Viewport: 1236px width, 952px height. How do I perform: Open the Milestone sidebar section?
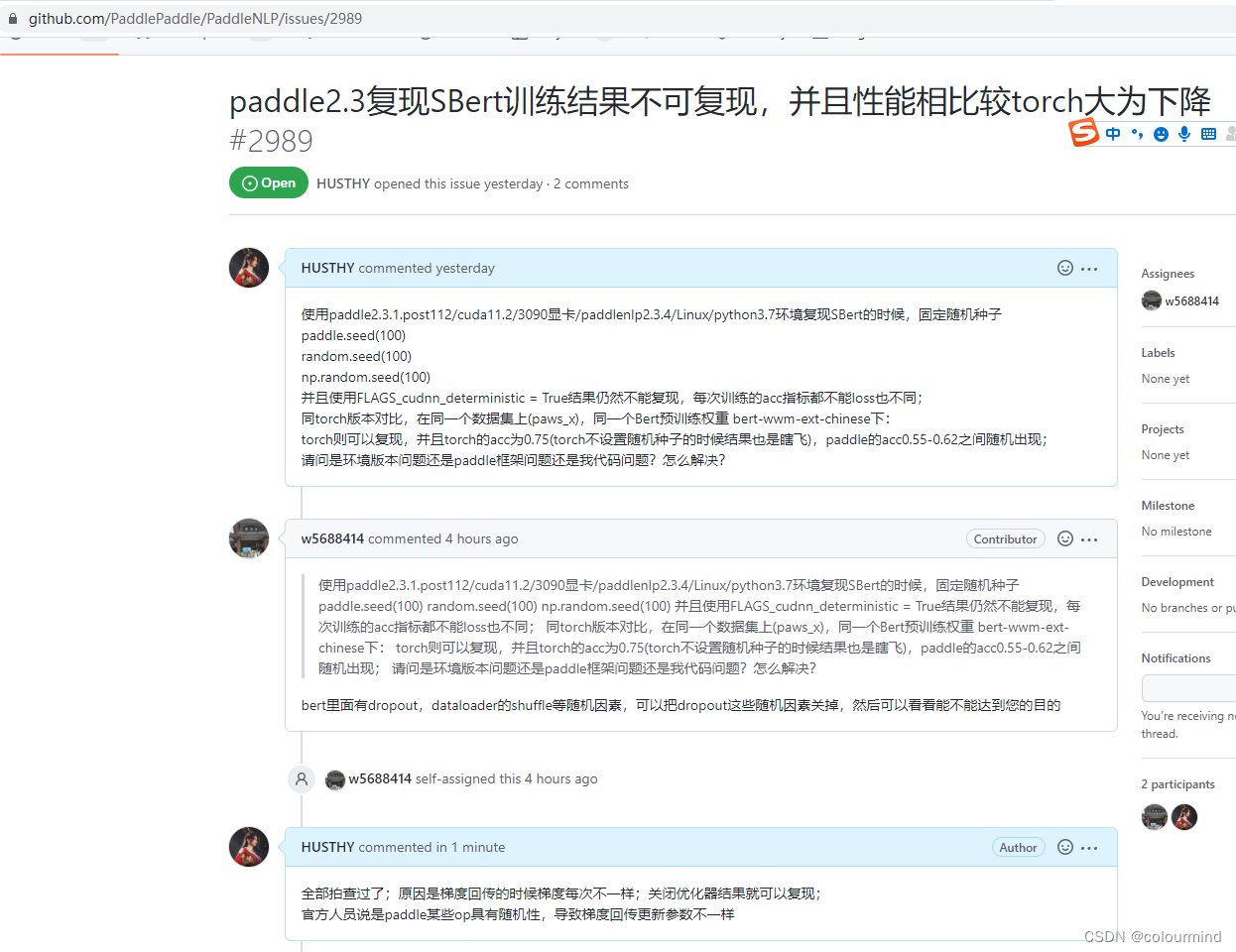click(1168, 506)
